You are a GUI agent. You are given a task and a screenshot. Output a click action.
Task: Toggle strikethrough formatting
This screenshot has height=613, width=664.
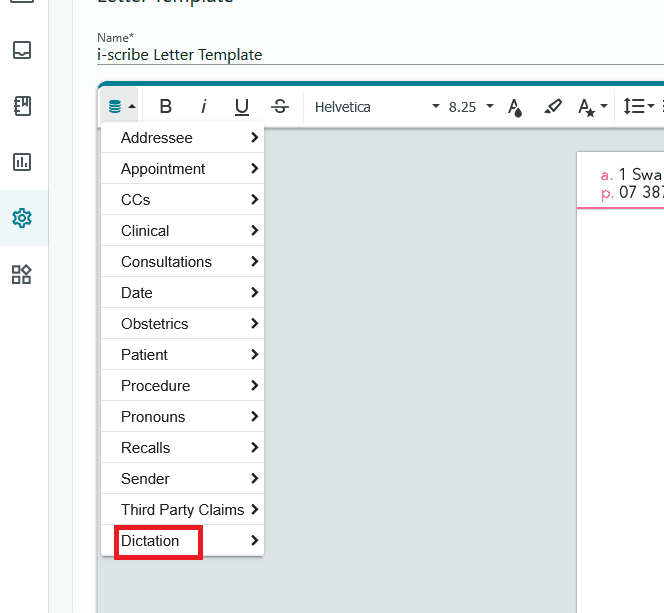click(280, 106)
